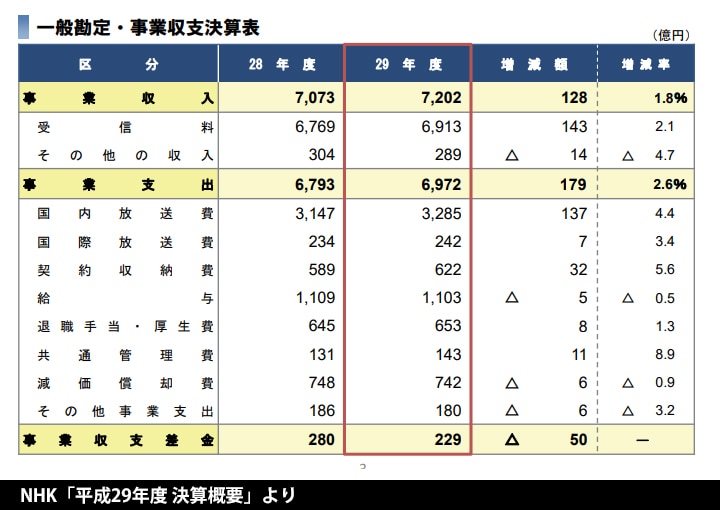Click the 29年度 balance value 229
This screenshot has height=510, width=720.
coord(448,440)
